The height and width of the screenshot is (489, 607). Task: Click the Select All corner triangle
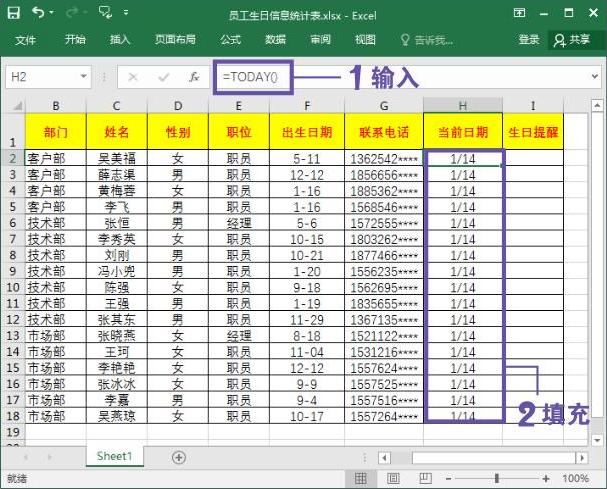tap(17, 105)
